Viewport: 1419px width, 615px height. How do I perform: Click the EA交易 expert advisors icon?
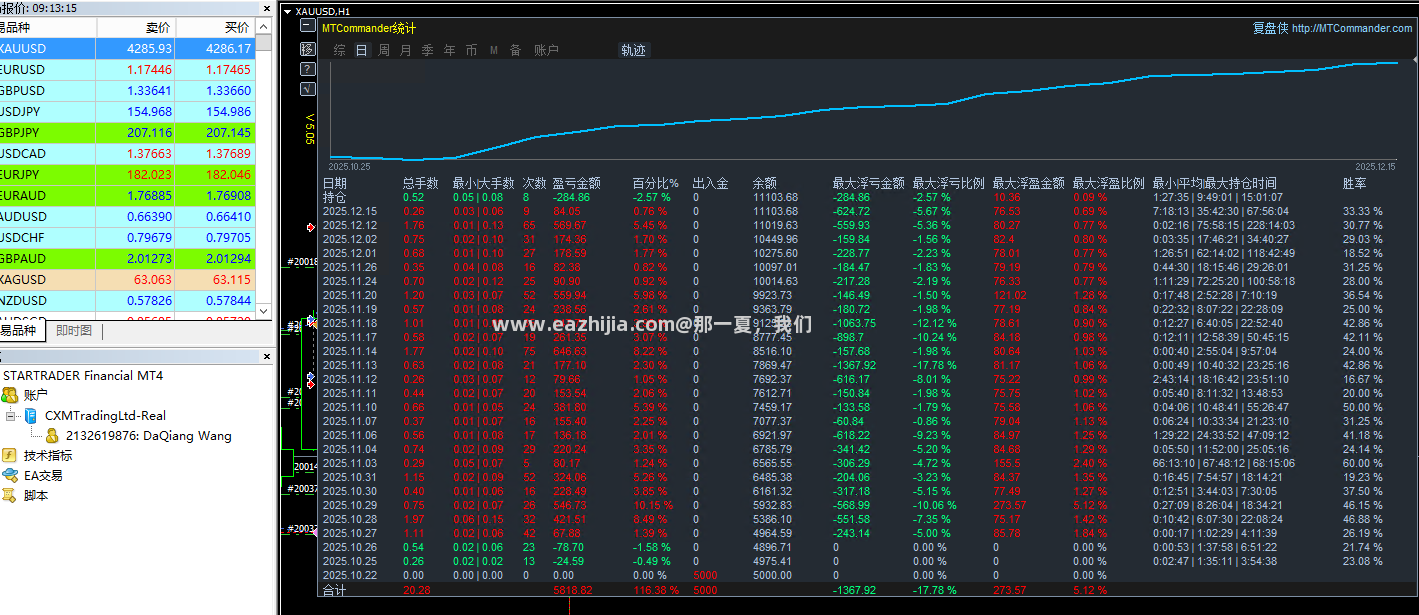pyautogui.click(x=10, y=475)
